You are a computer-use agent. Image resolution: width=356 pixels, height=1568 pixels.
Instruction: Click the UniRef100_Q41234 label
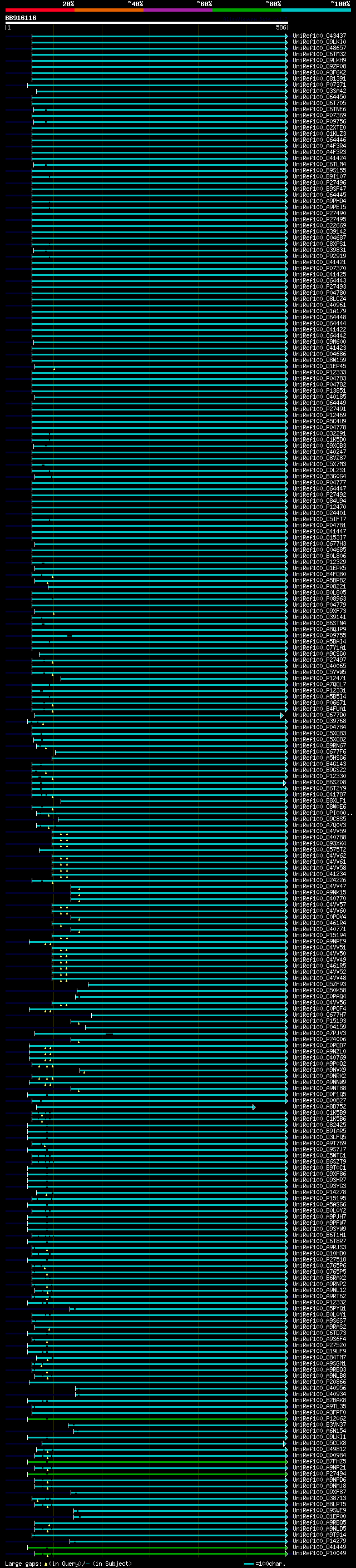tap(319, 874)
